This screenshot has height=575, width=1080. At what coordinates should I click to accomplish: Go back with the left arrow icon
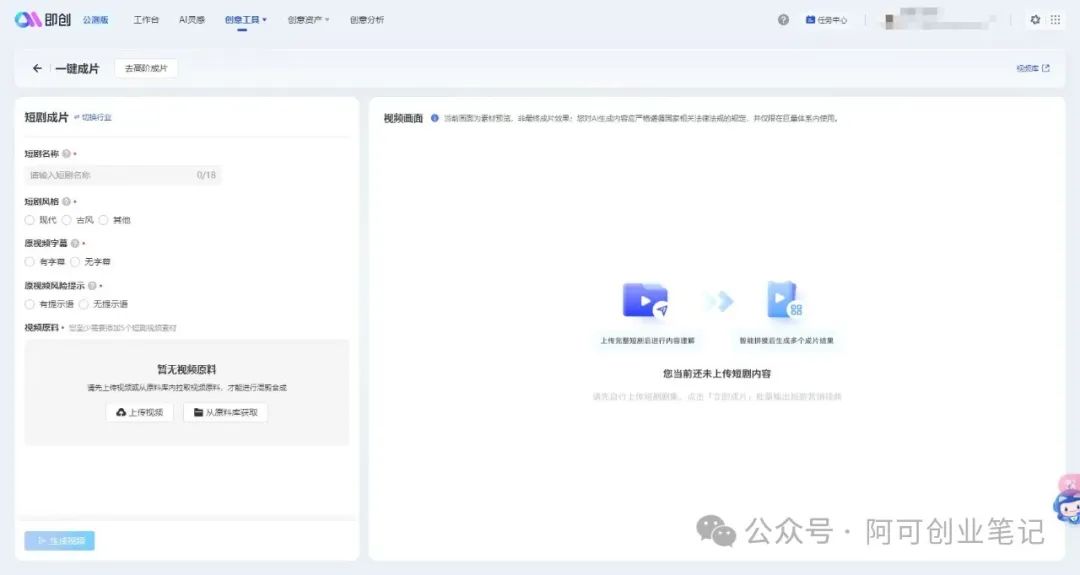click(37, 68)
